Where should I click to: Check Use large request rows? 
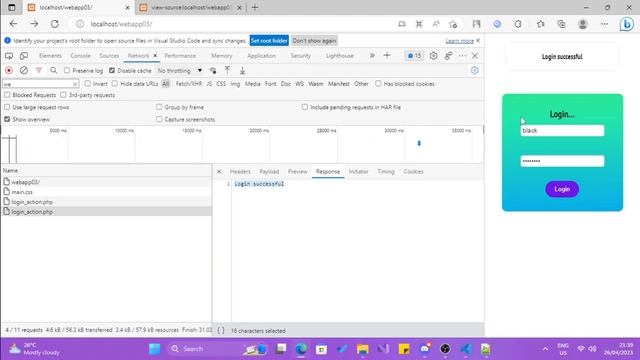point(7,107)
